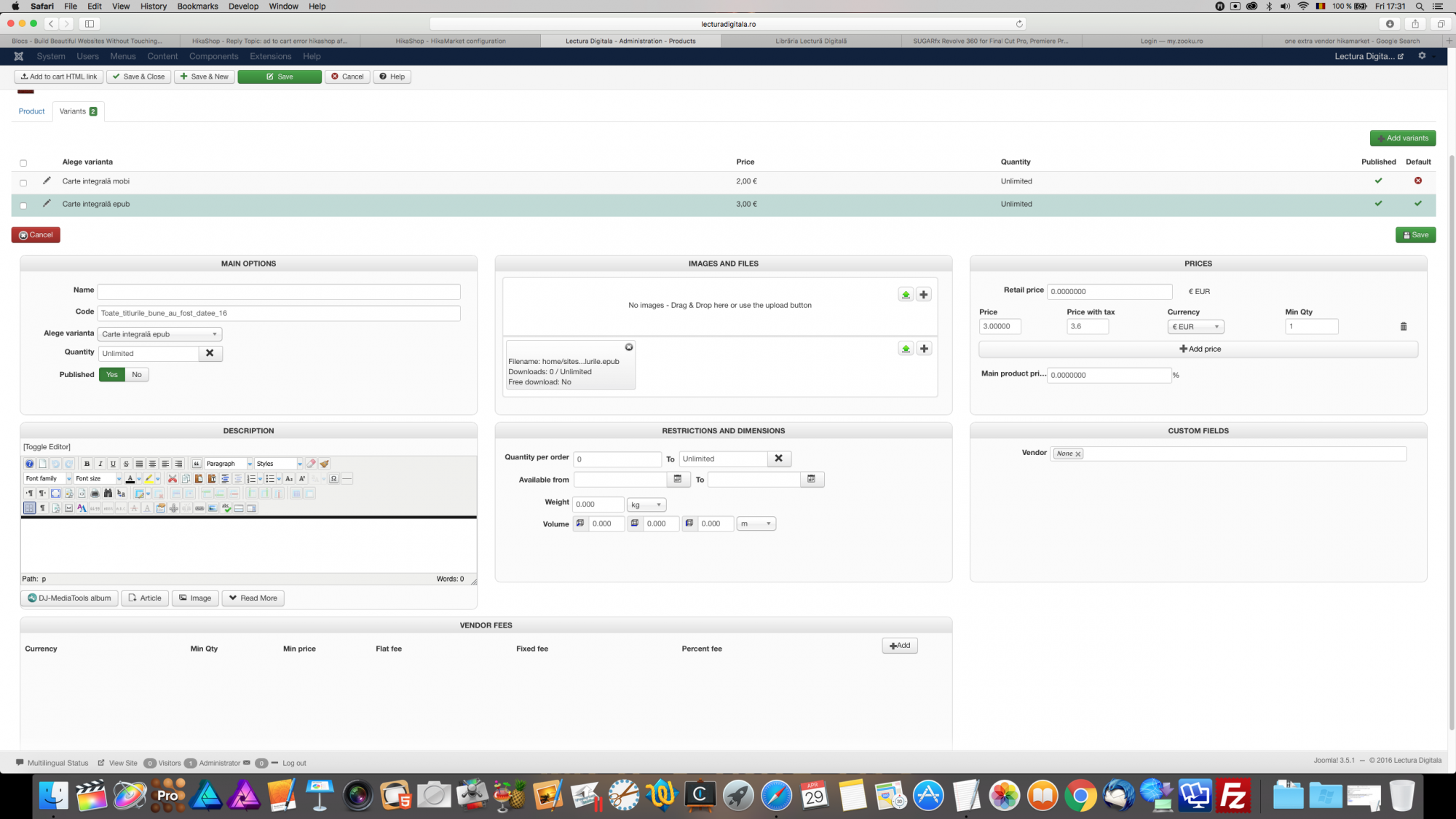
Task: Edit the Carte integrală mobi variant pencil
Action: (x=47, y=181)
